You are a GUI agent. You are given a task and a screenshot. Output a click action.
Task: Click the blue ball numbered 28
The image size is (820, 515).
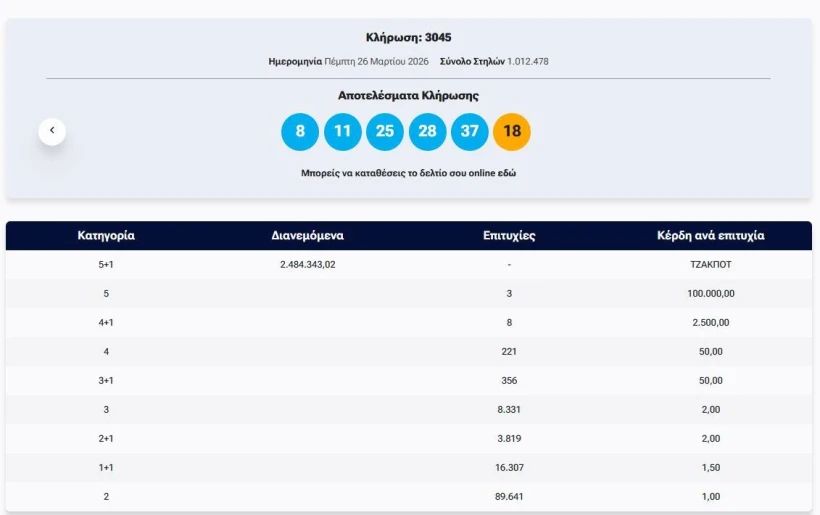pos(427,131)
